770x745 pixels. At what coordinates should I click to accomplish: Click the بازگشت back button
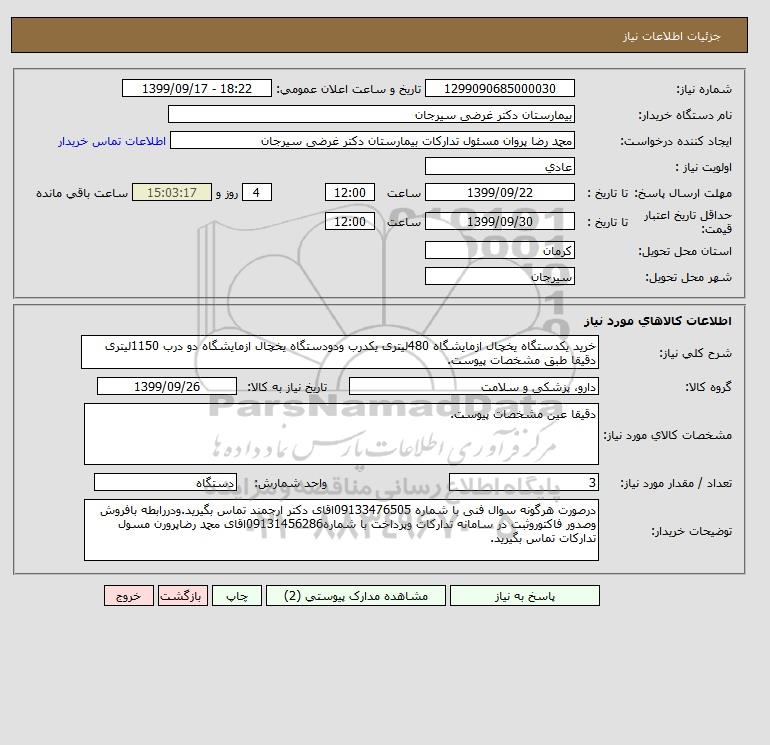[183, 596]
